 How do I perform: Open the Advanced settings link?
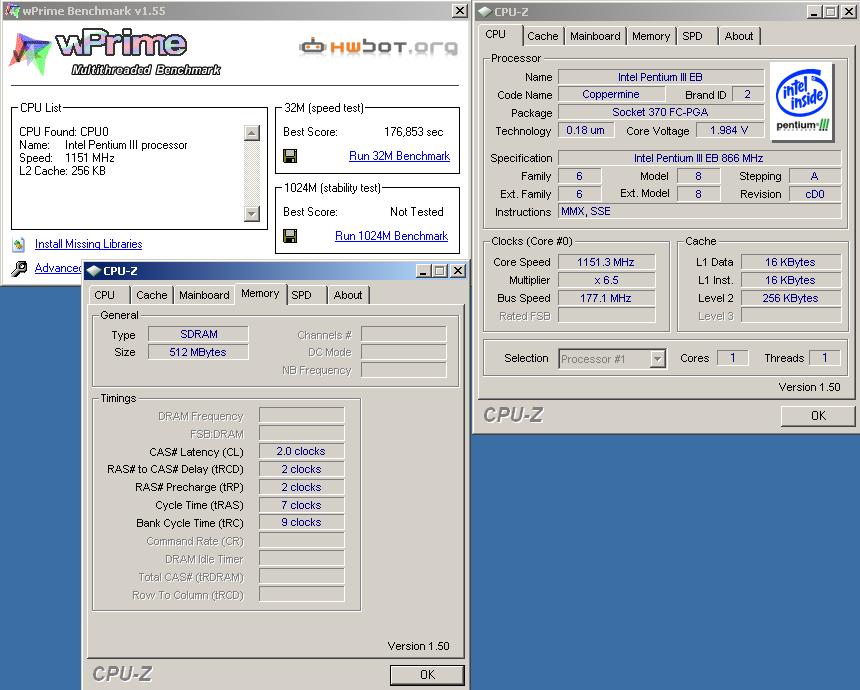(58, 268)
